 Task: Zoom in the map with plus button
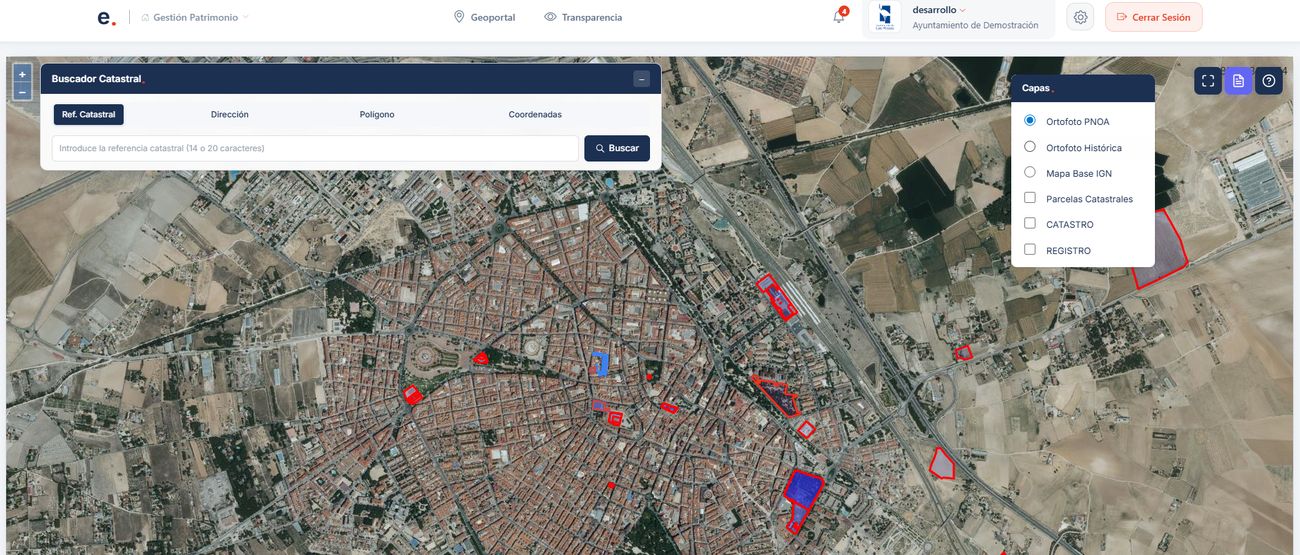point(22,75)
